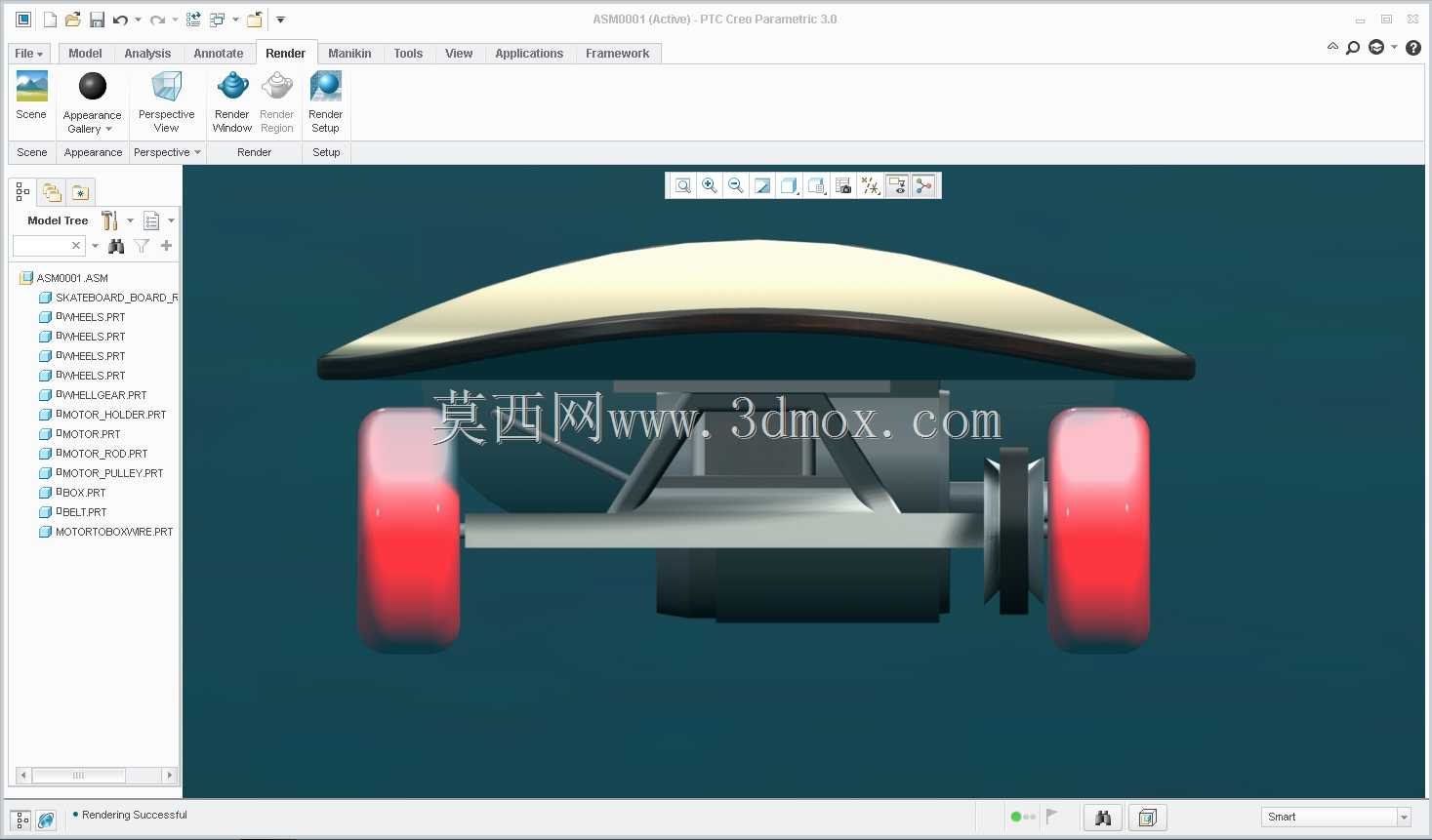The image size is (1432, 840).
Task: Switch to the View ribbon tab
Action: pos(459,54)
